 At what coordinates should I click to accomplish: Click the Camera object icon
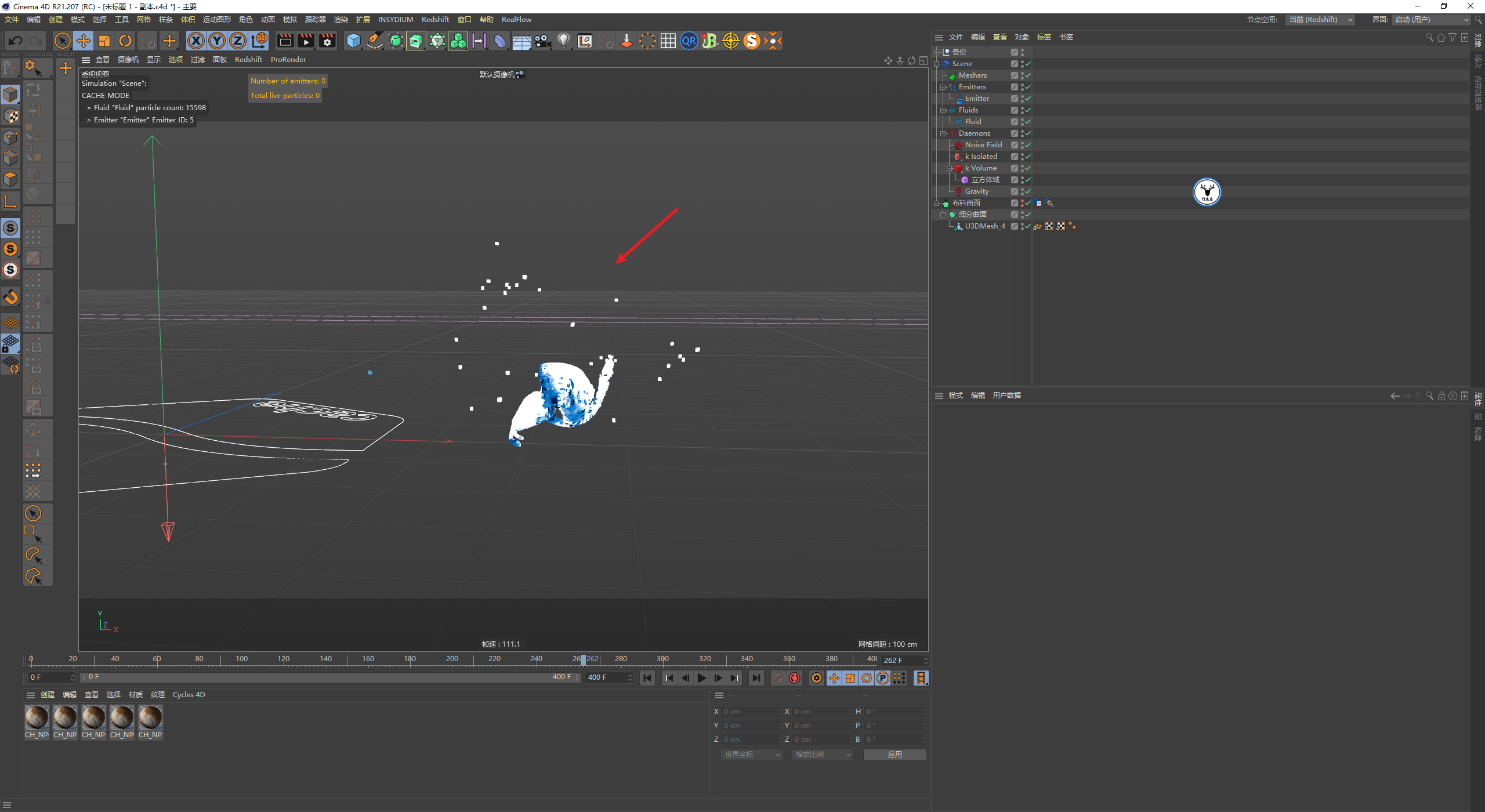point(542,41)
